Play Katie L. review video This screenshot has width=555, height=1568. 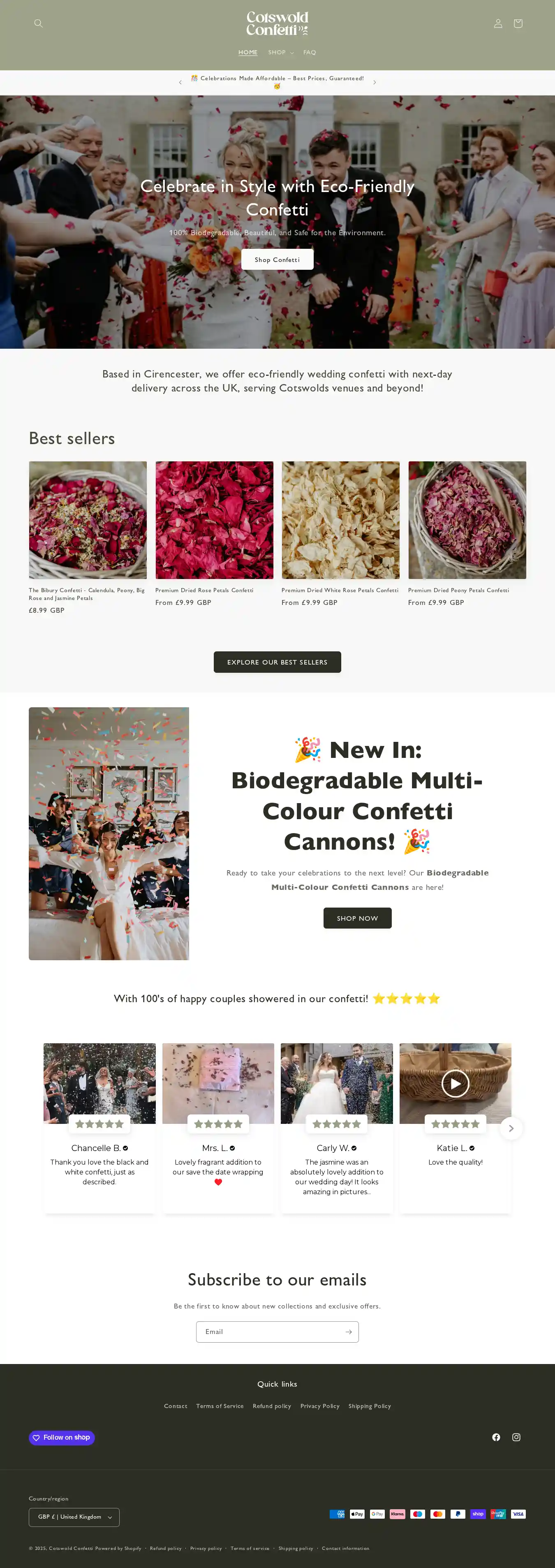tap(455, 1084)
